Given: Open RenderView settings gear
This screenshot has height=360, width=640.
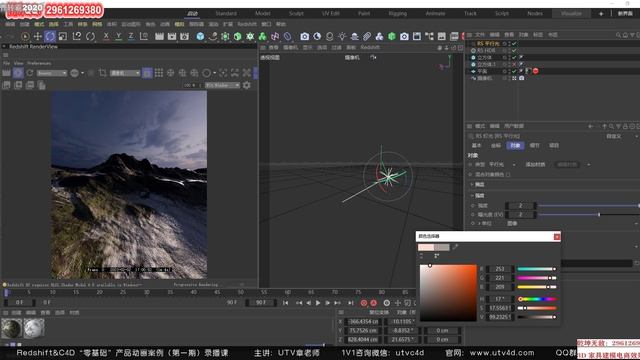Looking at the screenshot, I should pos(247,85).
